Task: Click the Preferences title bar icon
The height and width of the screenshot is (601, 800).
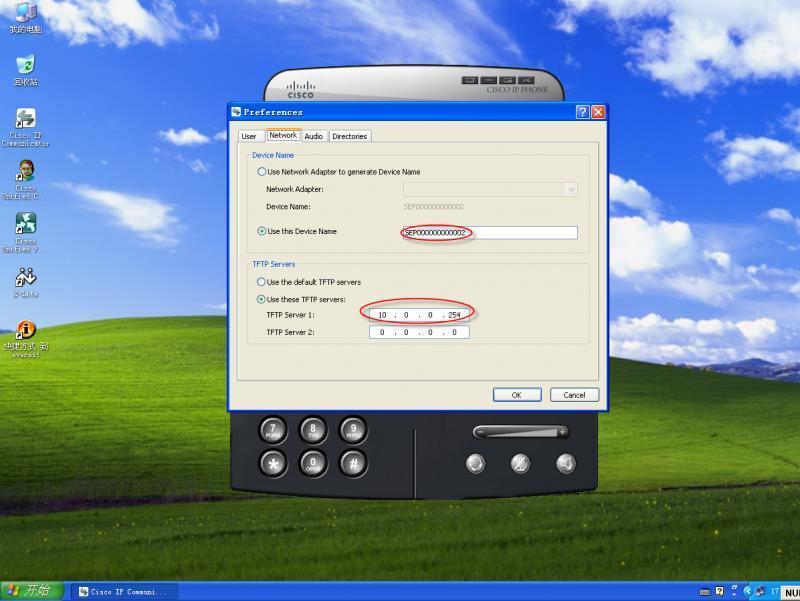Action: [236, 112]
